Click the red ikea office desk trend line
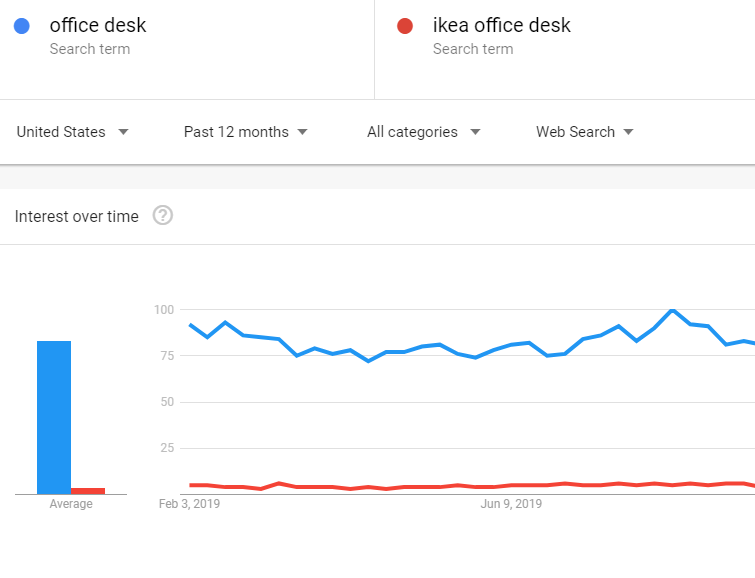755x578 pixels. tap(472, 486)
